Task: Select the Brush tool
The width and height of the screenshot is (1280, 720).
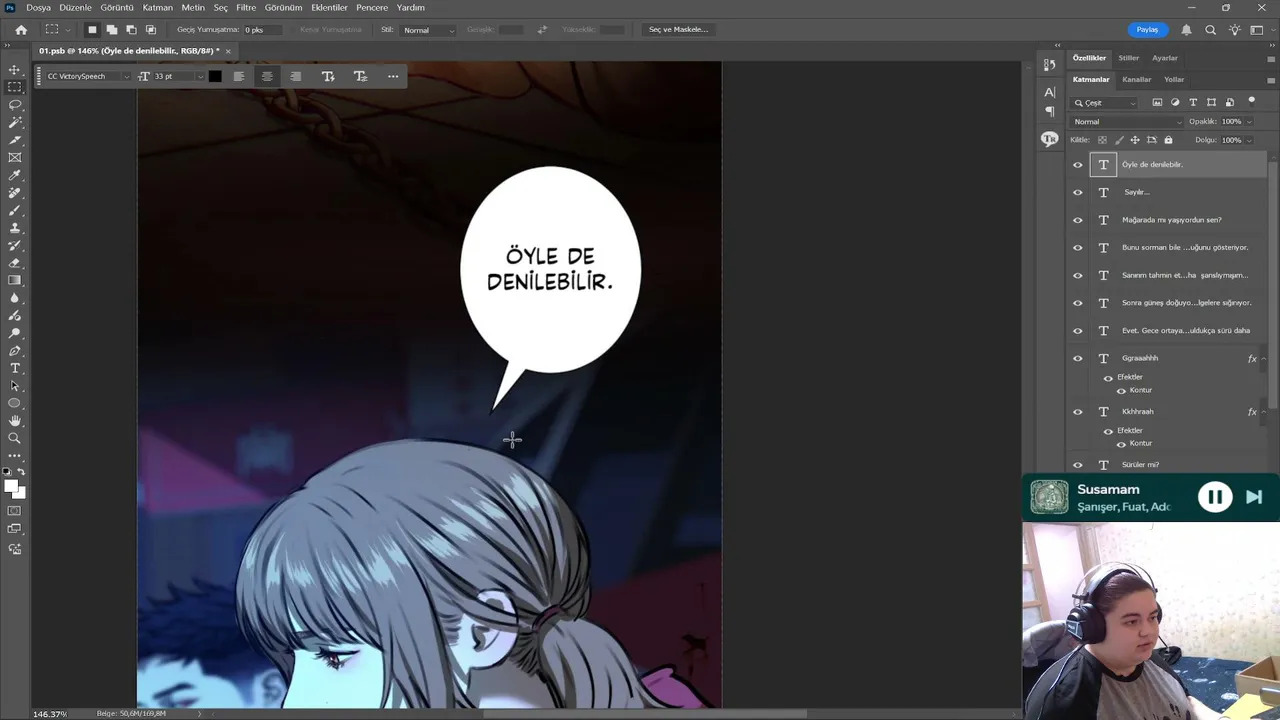Action: pyautogui.click(x=14, y=210)
